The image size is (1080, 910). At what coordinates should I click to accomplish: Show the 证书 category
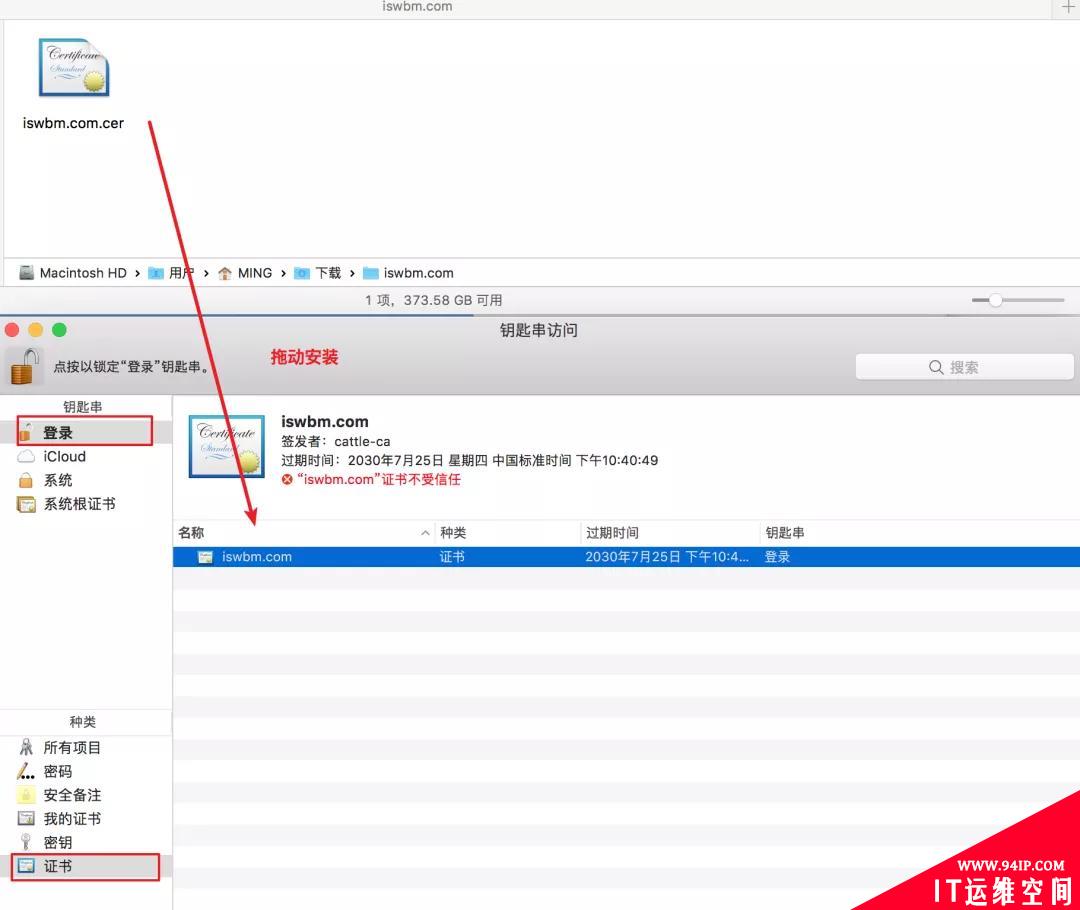(x=85, y=867)
